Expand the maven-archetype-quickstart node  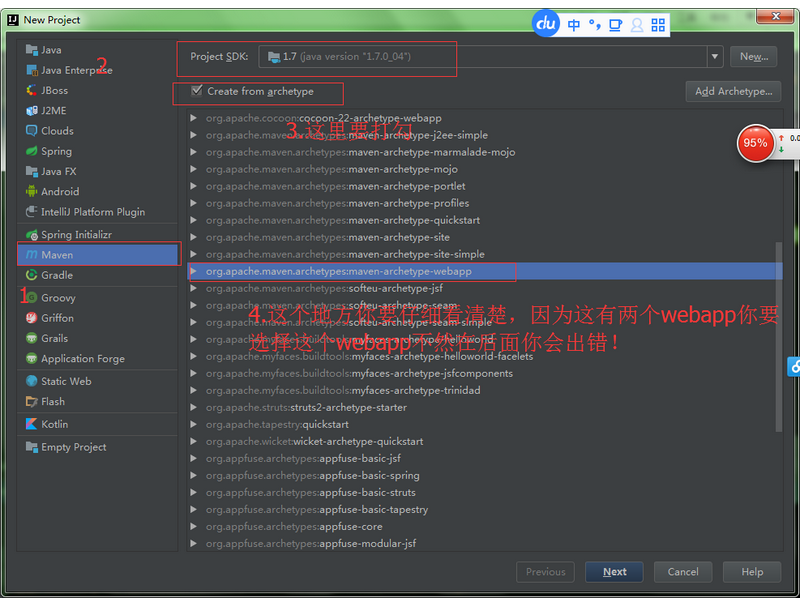(193, 220)
